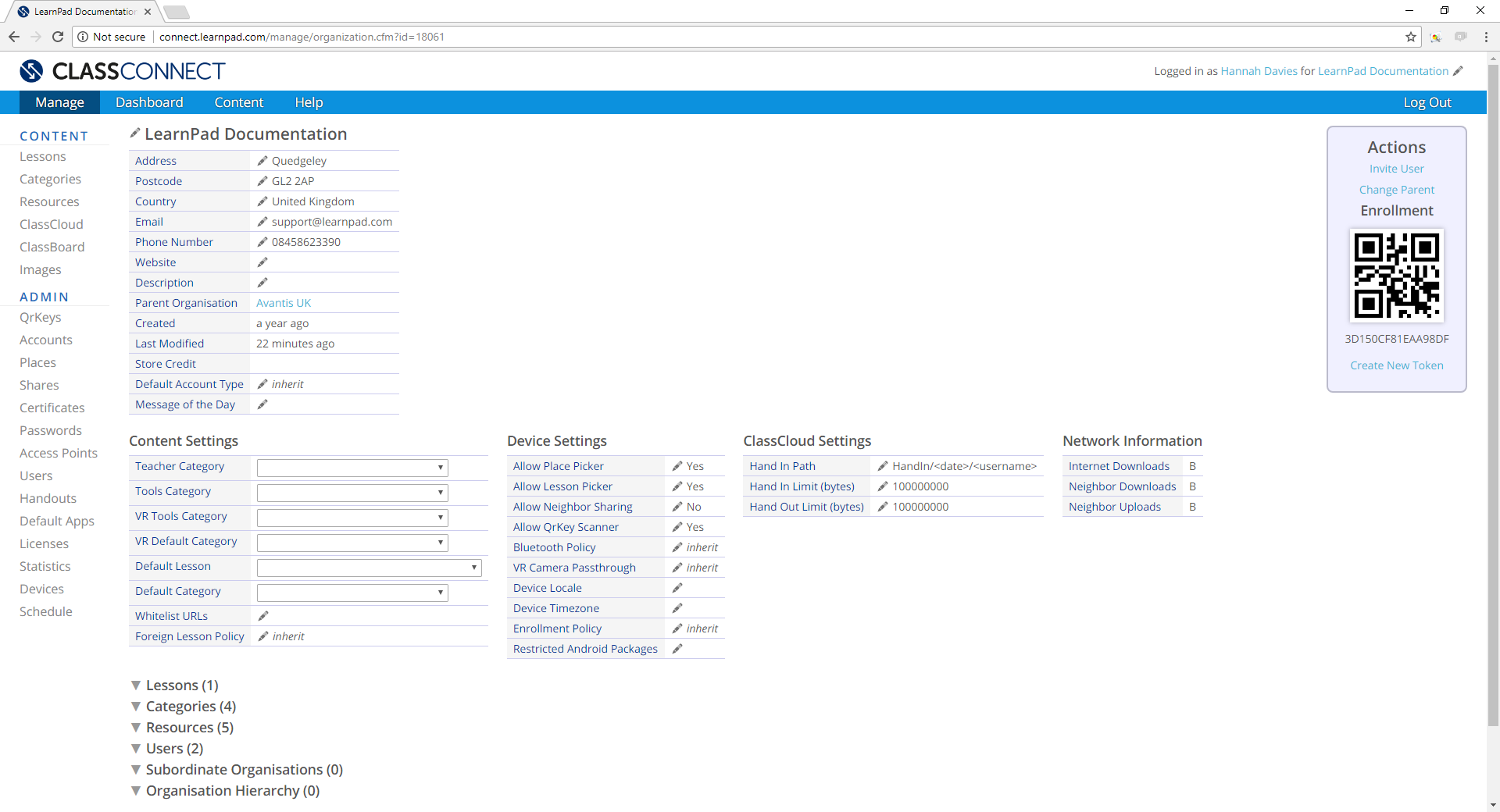Open Lessons in the sidebar
Viewport: 1500px width, 812px height.
pyautogui.click(x=43, y=157)
